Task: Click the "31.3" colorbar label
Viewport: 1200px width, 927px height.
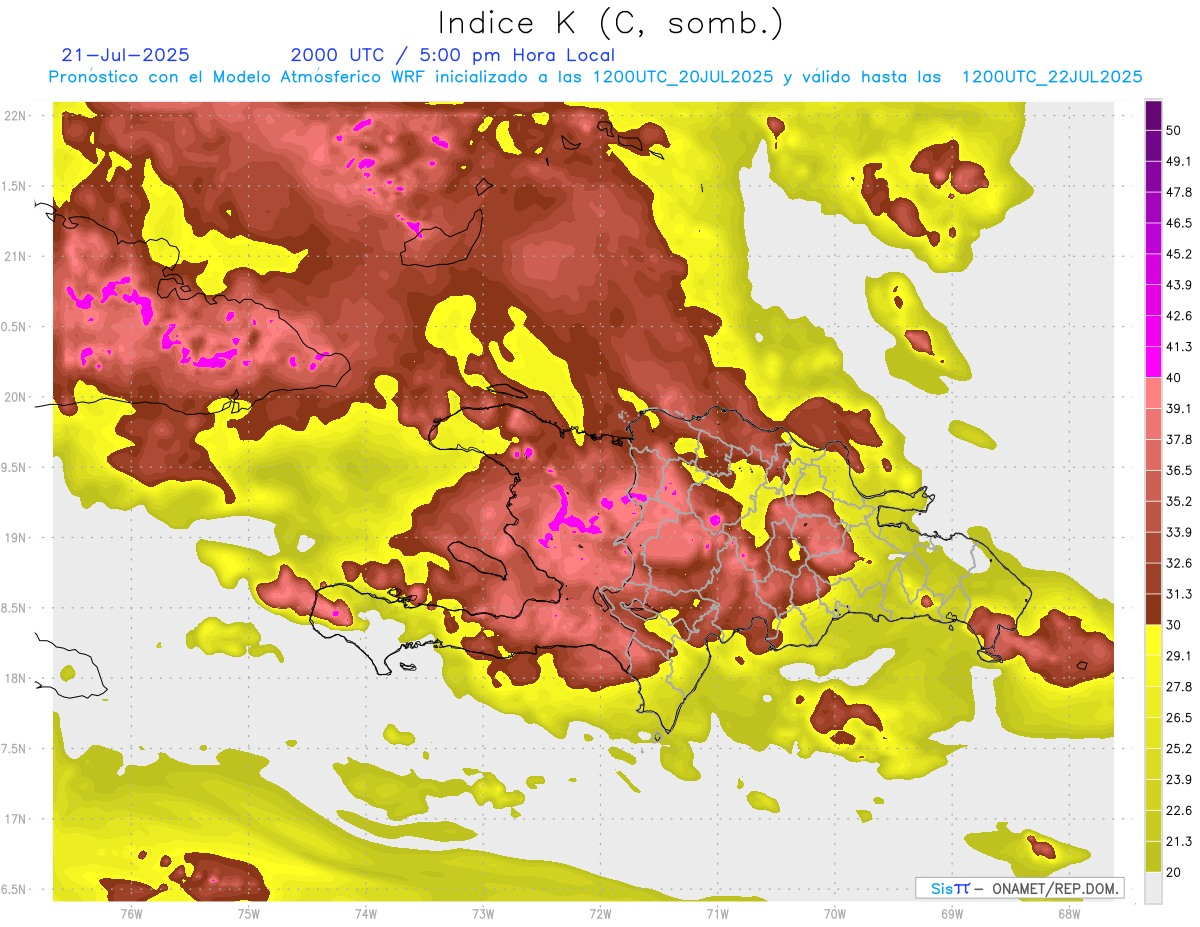Action: [1179, 594]
